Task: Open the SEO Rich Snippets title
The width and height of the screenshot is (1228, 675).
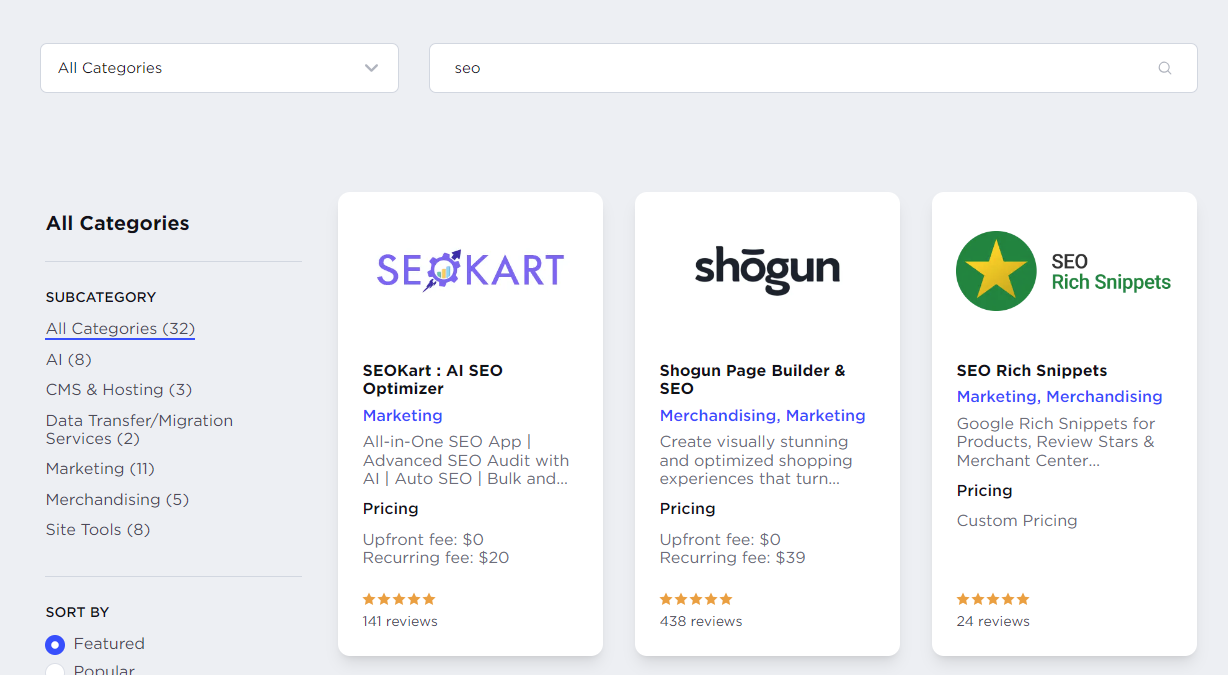Action: [x=1032, y=370]
